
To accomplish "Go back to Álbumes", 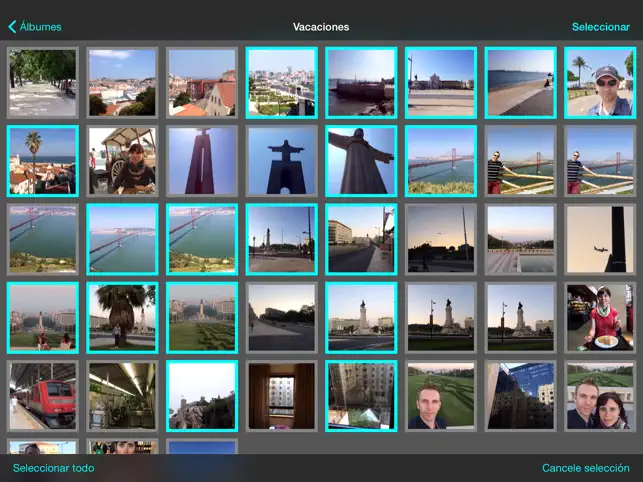I will (x=40, y=27).
